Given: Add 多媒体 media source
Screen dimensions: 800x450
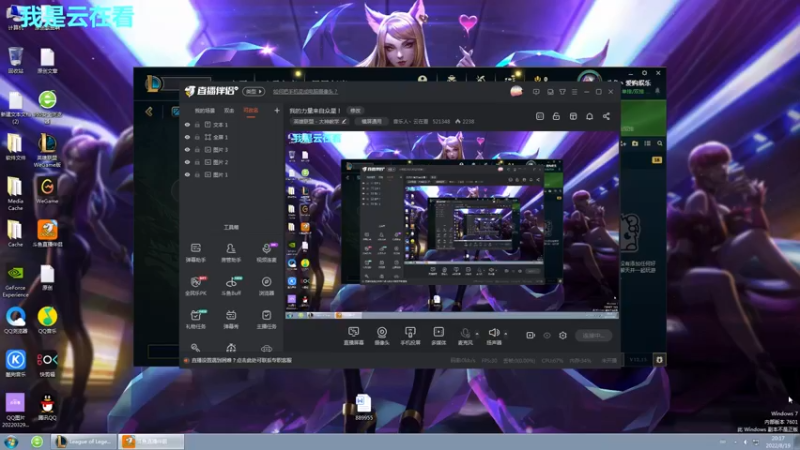Looking at the screenshot, I should 438,336.
